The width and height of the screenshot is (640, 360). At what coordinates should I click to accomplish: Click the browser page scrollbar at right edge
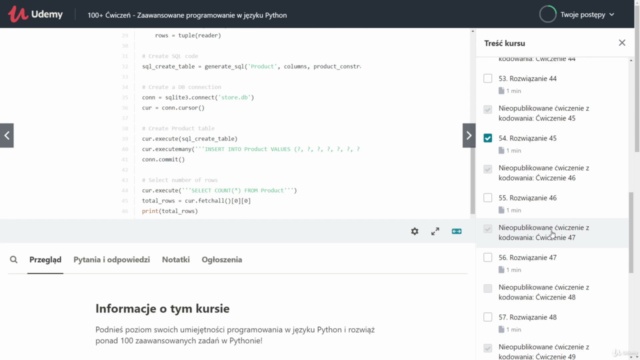tap(637, 78)
